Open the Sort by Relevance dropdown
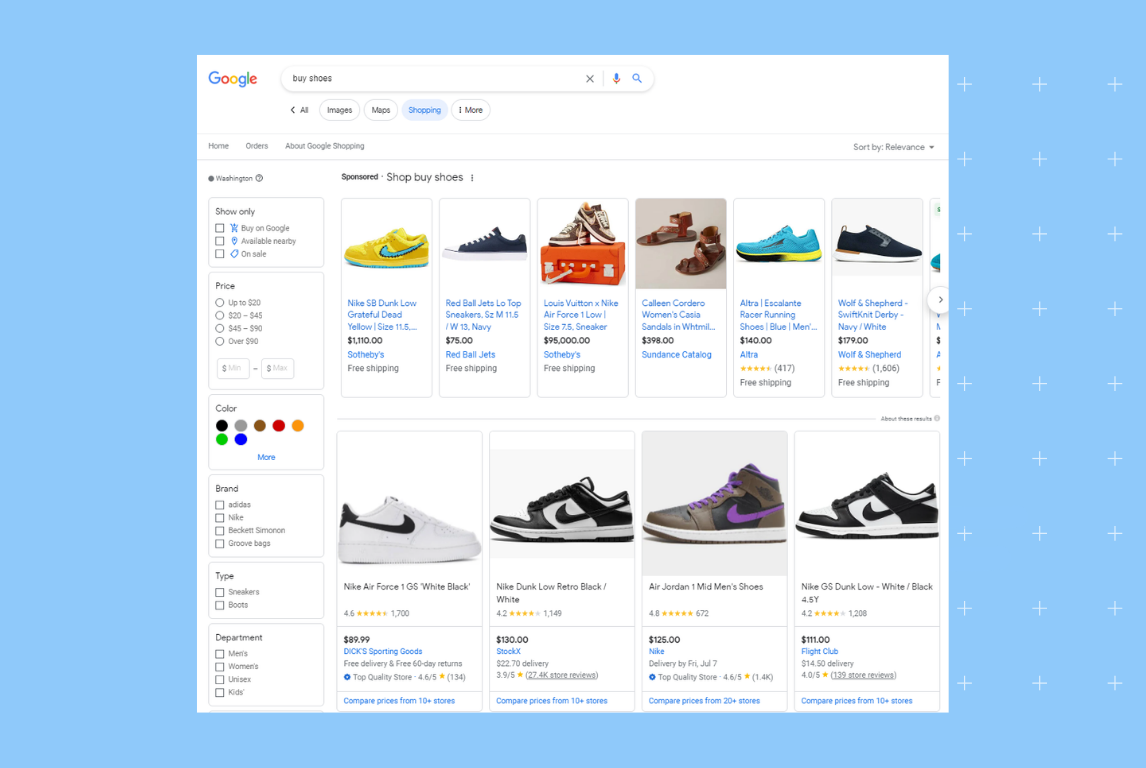Viewport: 1146px width, 768px height. [x=893, y=146]
